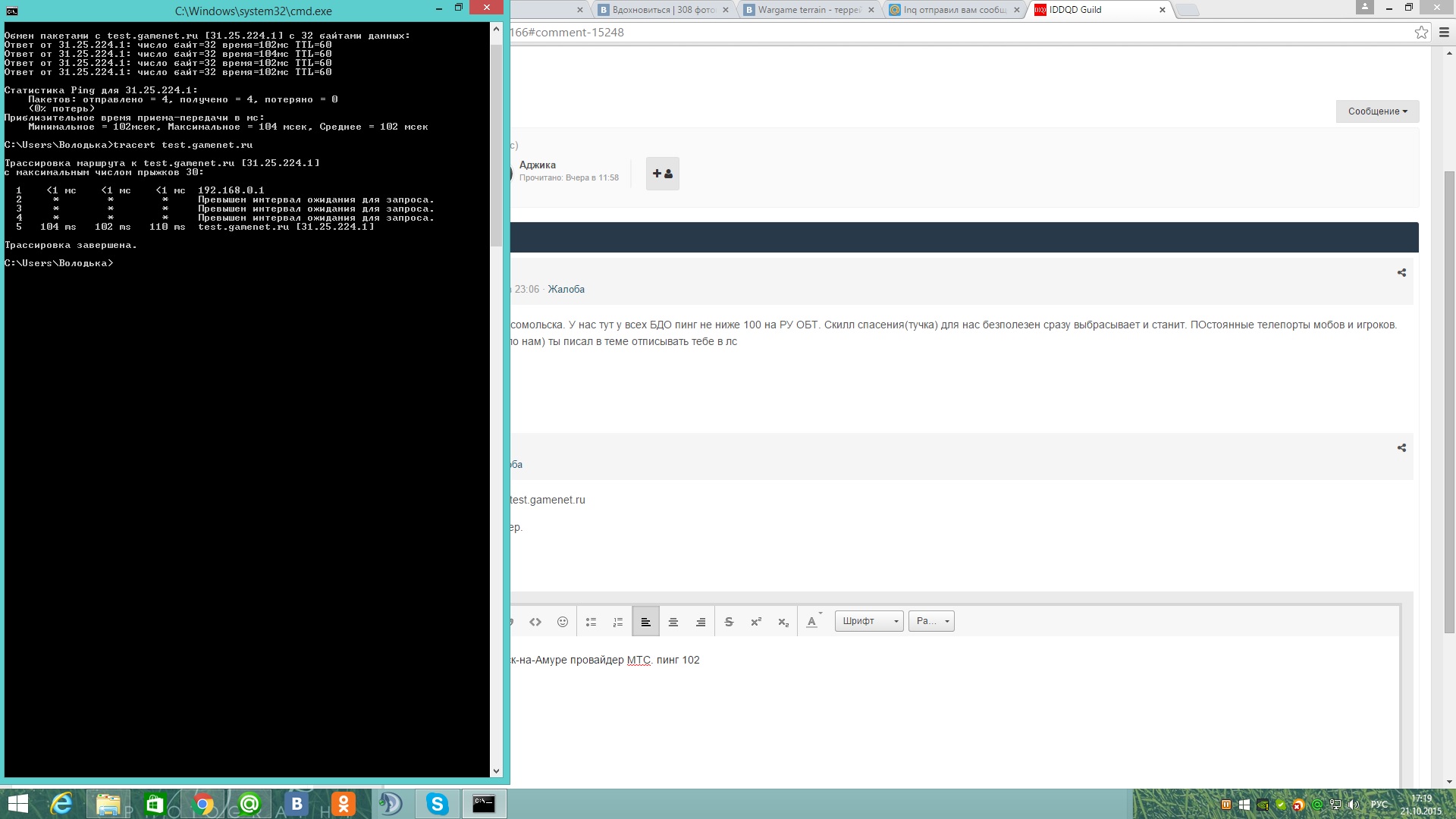
Task: Insert a numbered list
Action: [618, 622]
